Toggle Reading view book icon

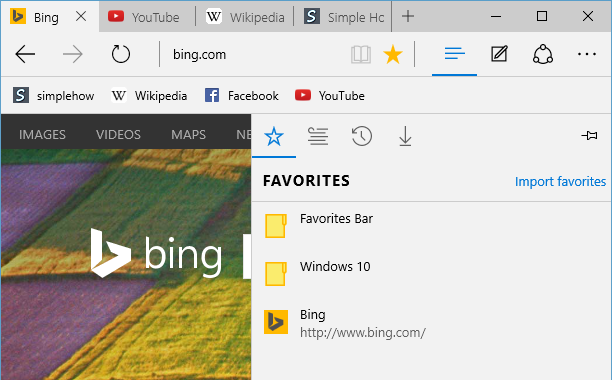[x=361, y=54]
